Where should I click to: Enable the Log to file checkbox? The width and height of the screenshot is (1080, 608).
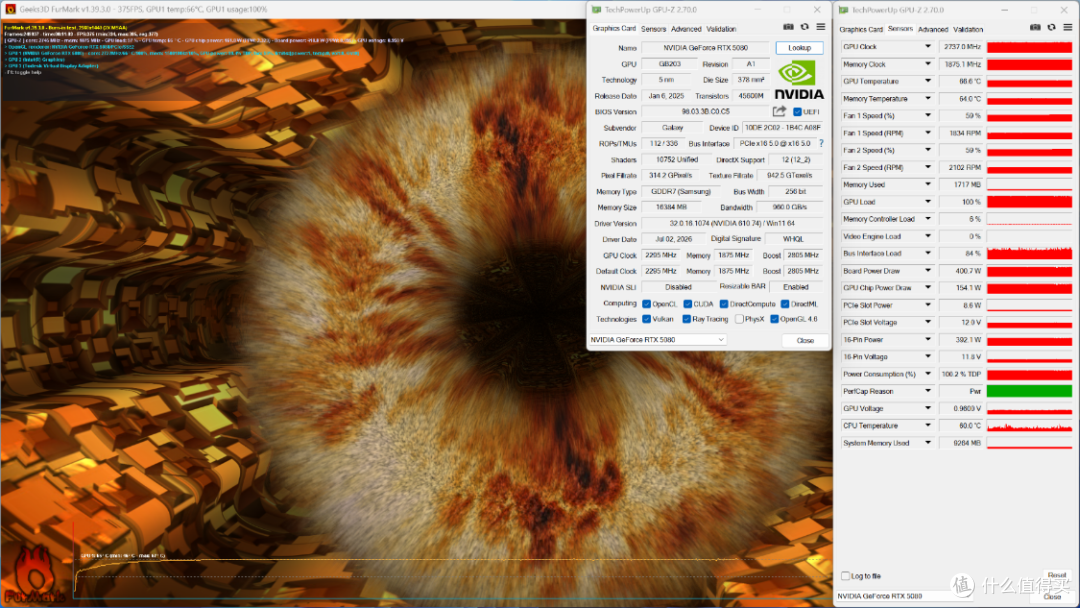(845, 576)
